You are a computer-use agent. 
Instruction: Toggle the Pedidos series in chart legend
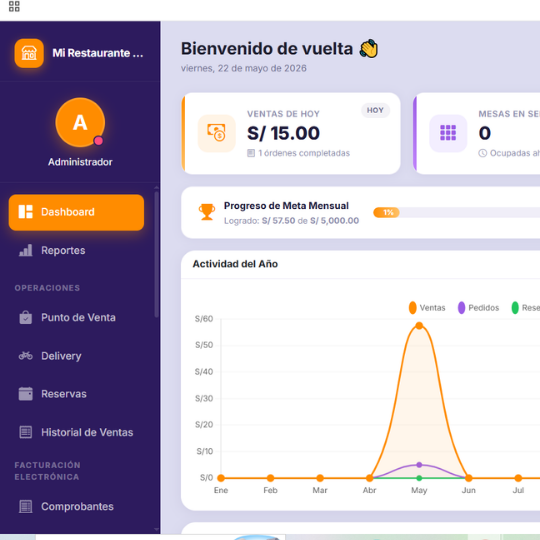pos(478,308)
